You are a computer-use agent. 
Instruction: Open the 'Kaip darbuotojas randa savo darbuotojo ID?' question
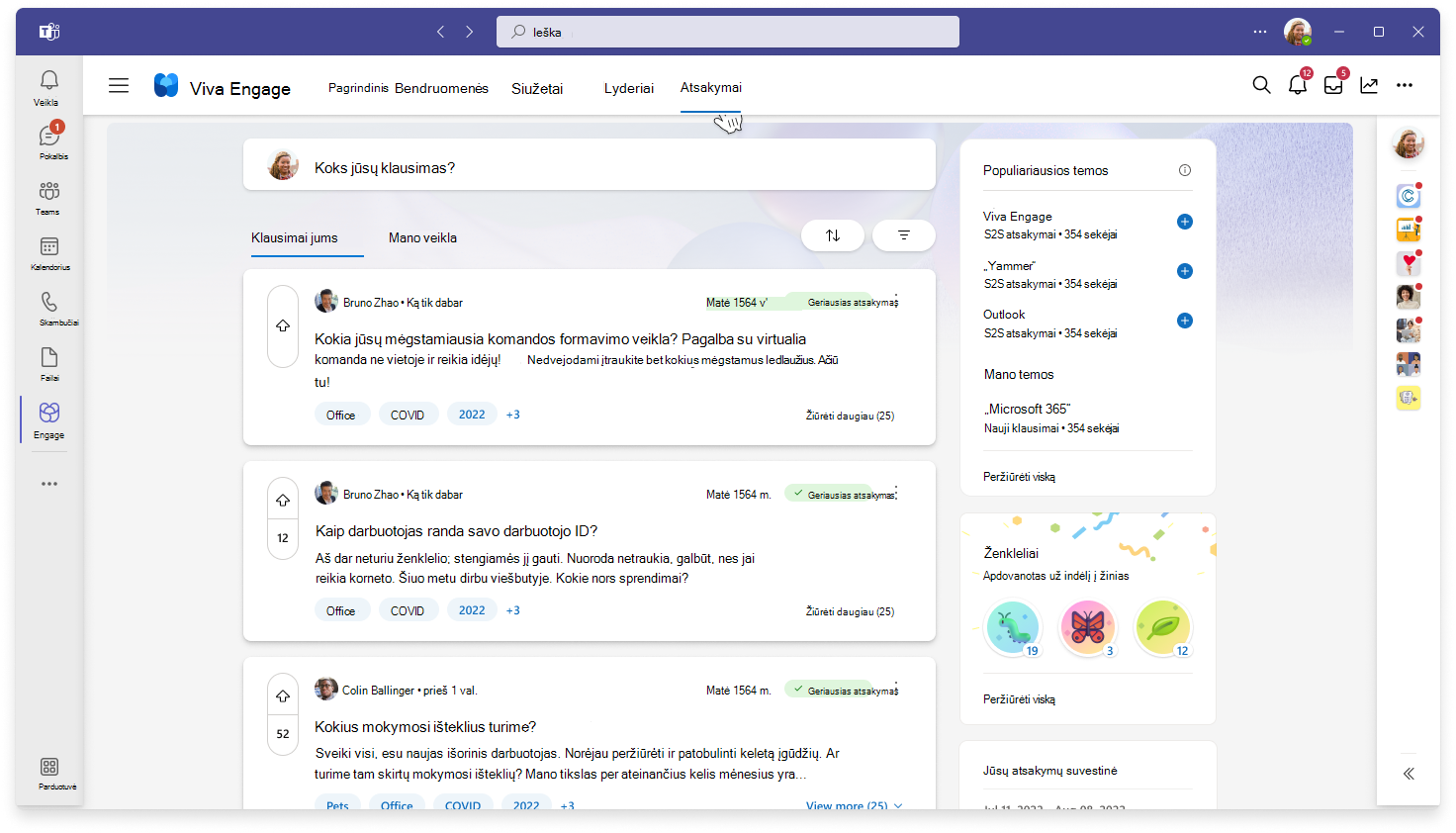[x=456, y=531]
